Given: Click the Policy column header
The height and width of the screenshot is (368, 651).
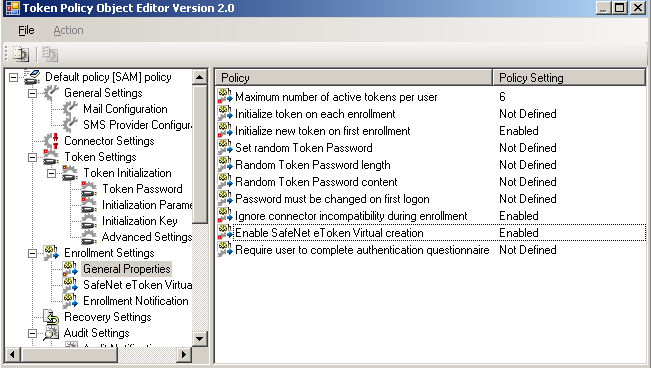Looking at the screenshot, I should click(354, 78).
